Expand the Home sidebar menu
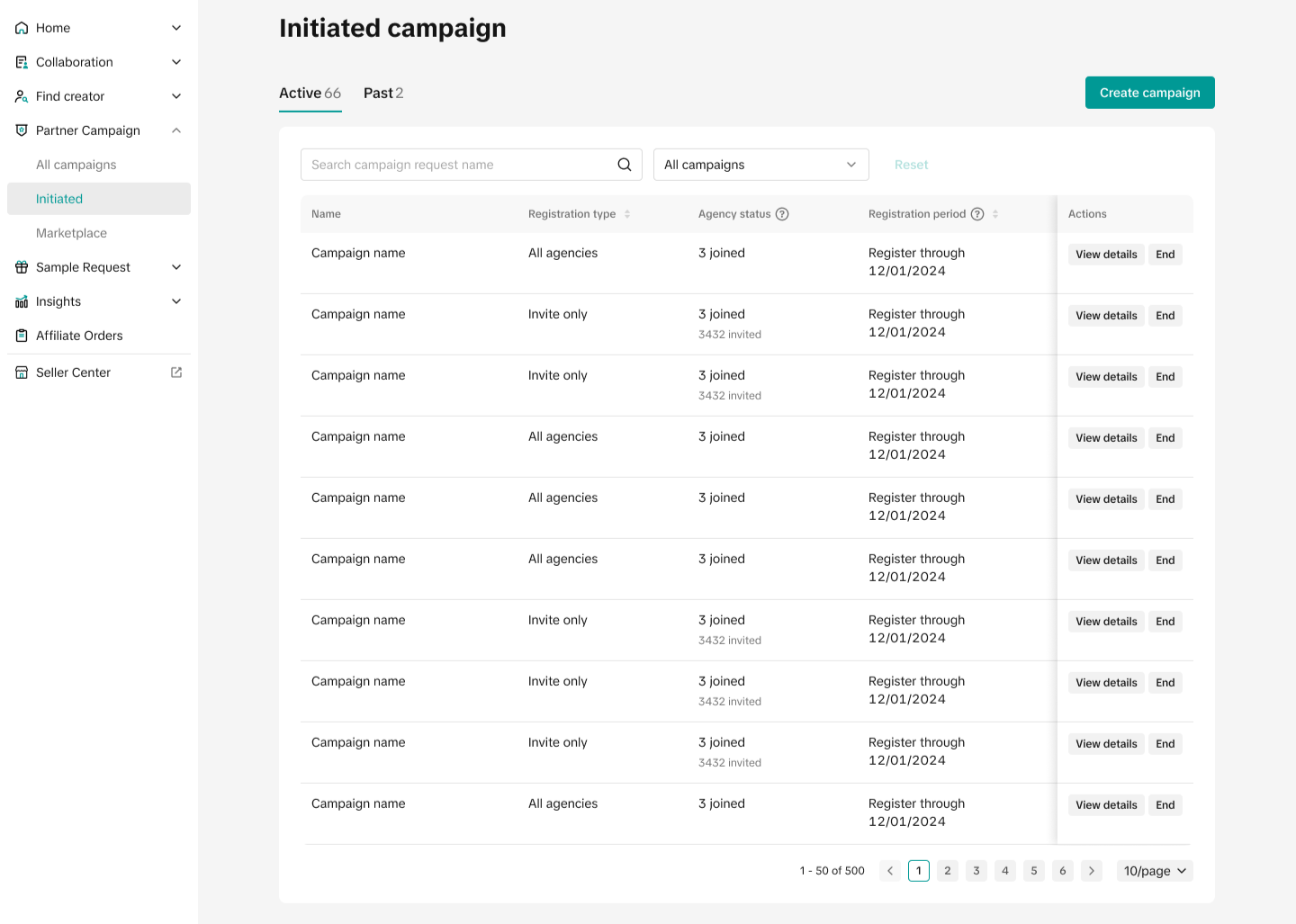The image size is (1296, 924). [x=176, y=28]
